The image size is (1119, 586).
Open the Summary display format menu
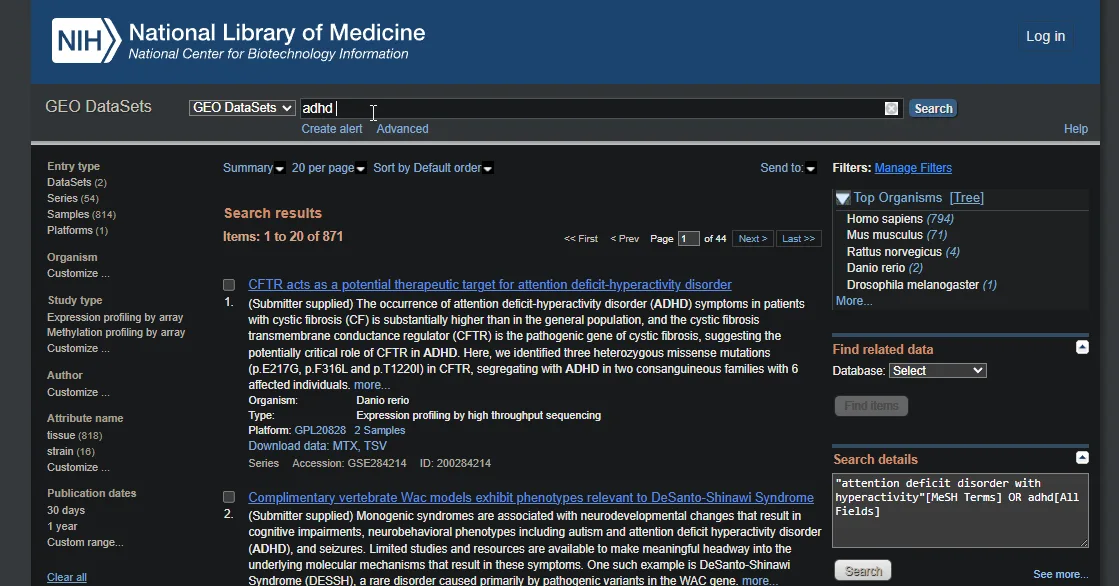253,168
